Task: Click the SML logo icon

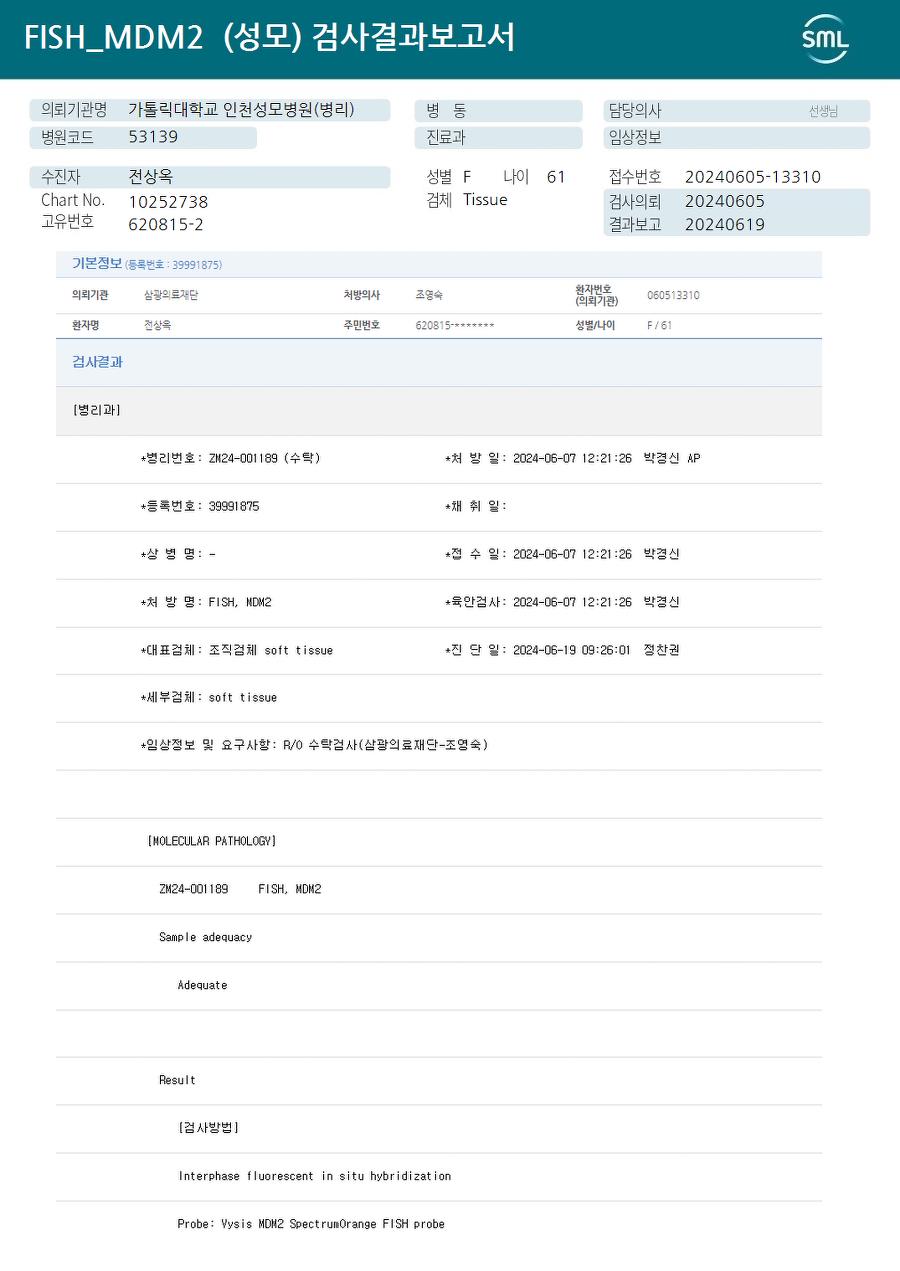Action: tap(825, 39)
